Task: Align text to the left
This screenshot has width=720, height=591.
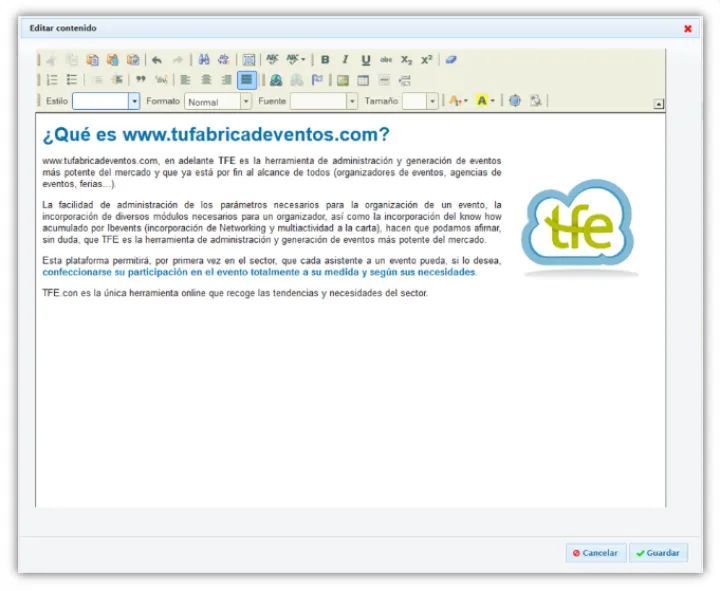Action: tap(186, 80)
